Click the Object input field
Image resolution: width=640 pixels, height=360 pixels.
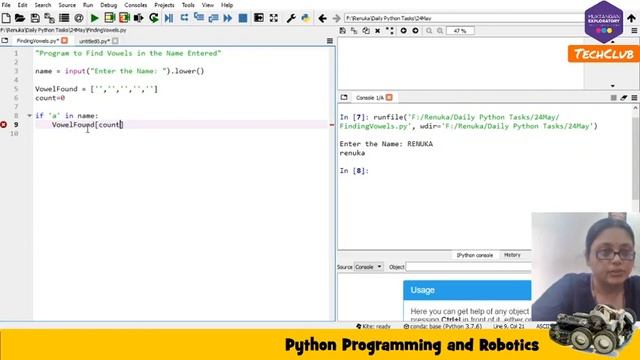coord(469,267)
